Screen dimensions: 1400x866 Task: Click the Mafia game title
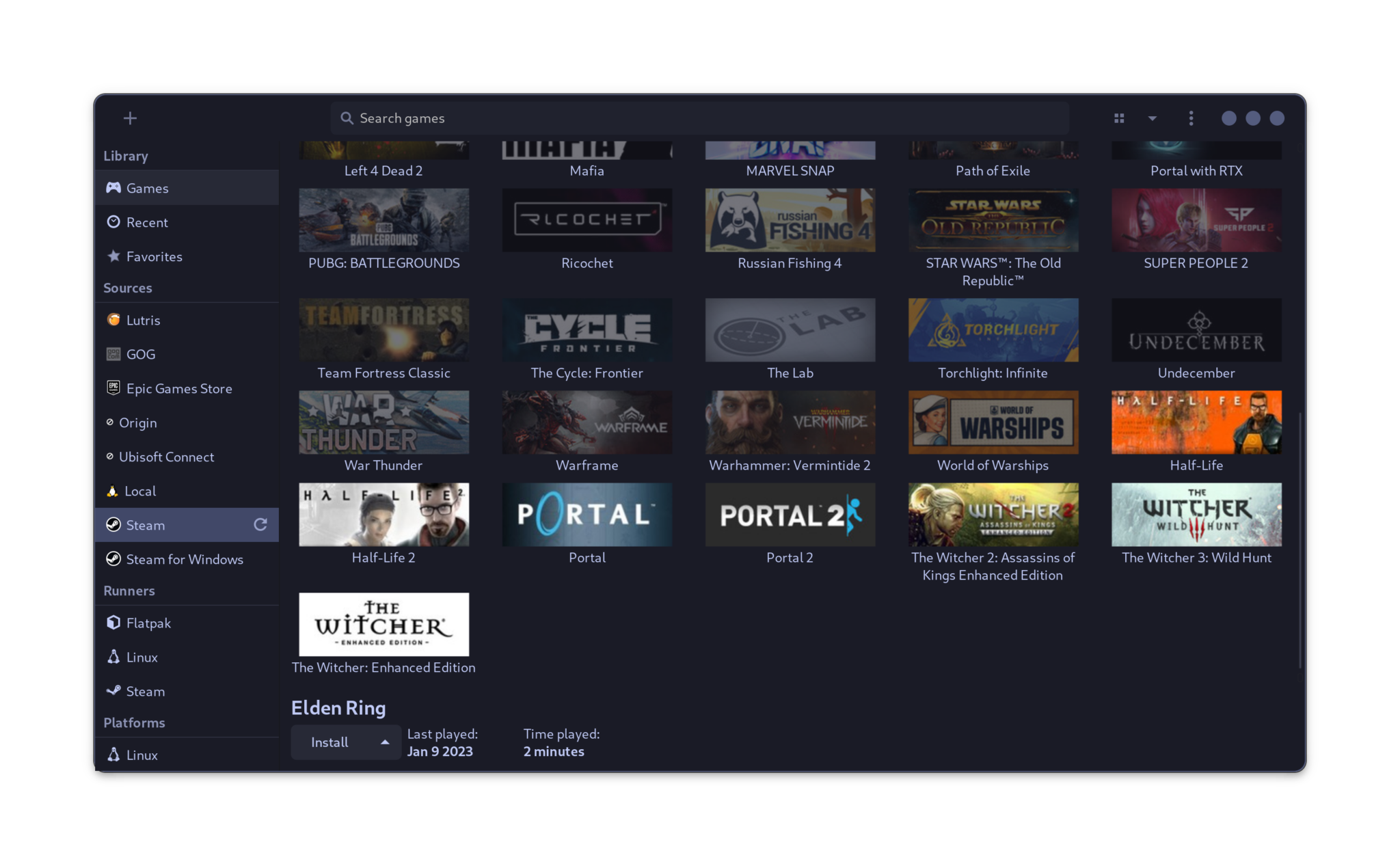click(587, 171)
